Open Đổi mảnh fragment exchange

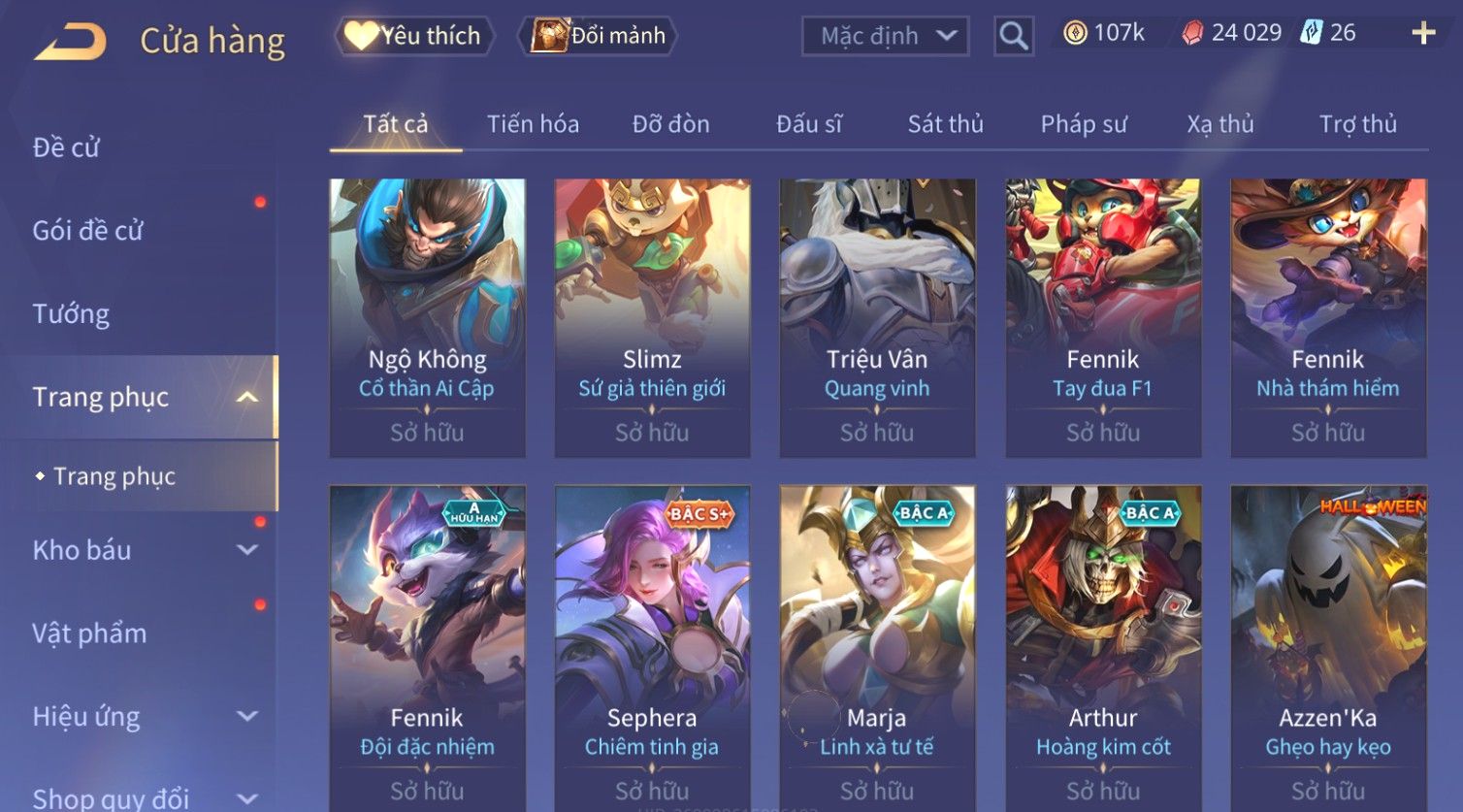[x=598, y=36]
